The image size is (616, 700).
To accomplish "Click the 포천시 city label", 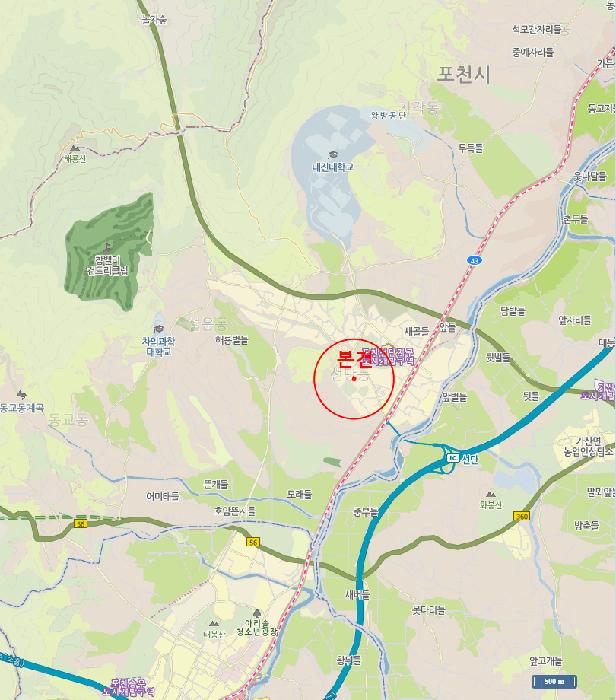I will tap(463, 74).
